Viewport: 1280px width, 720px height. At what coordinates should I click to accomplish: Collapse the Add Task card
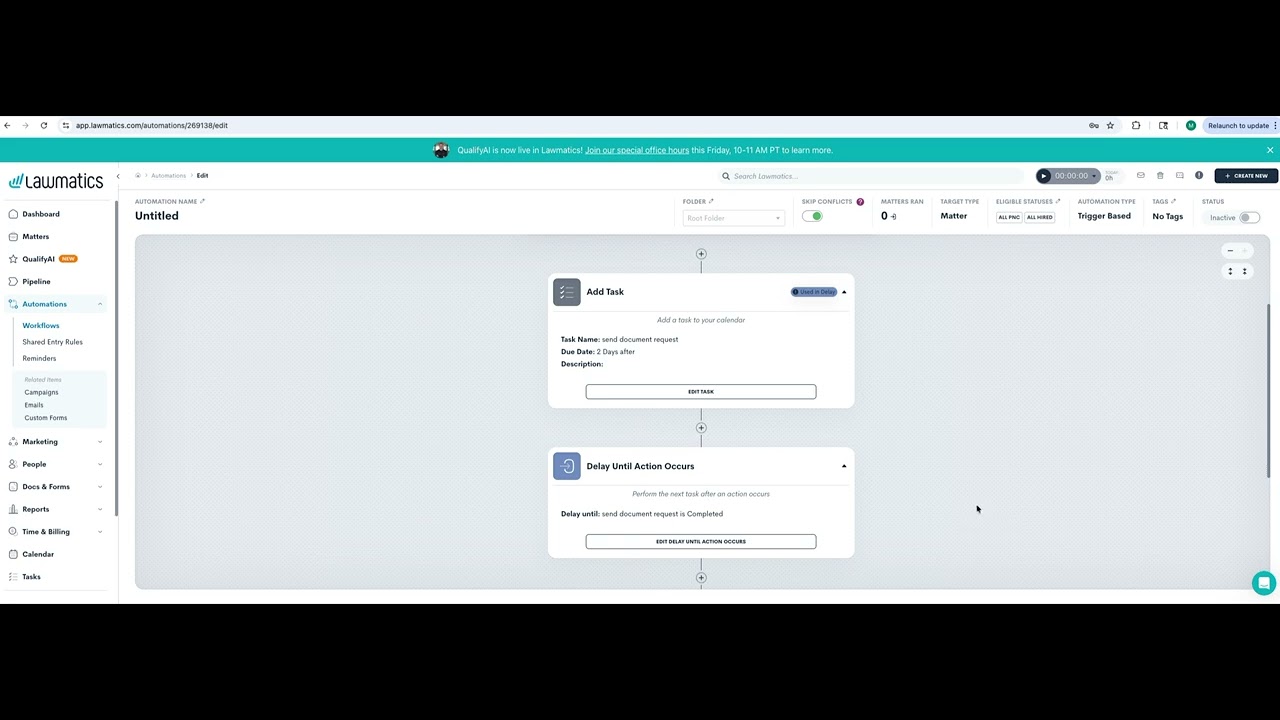(x=844, y=292)
